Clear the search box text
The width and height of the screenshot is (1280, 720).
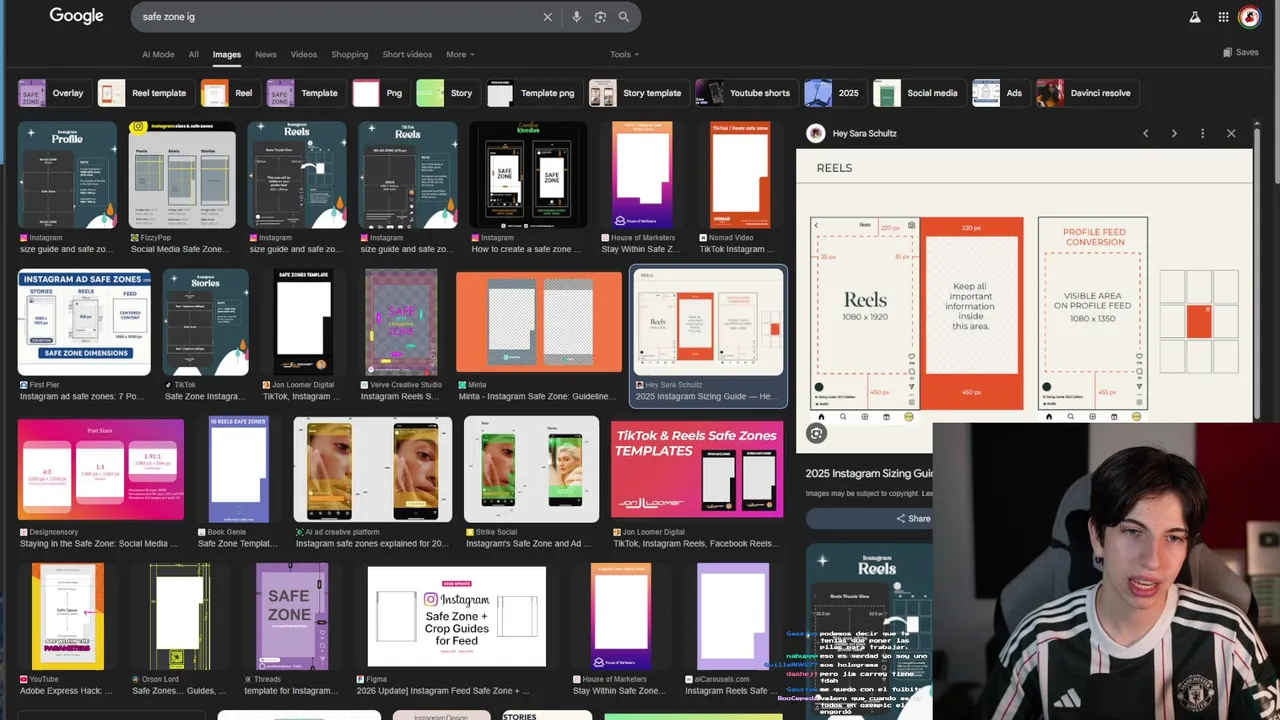[x=547, y=17]
